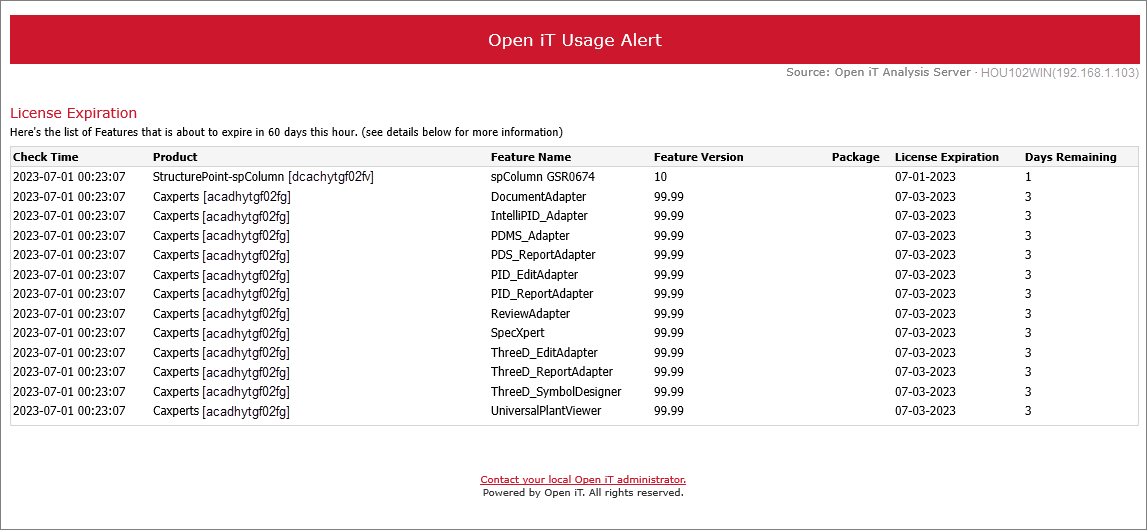Select the License Expiration section heading
This screenshot has height=530, width=1147.
(73, 113)
